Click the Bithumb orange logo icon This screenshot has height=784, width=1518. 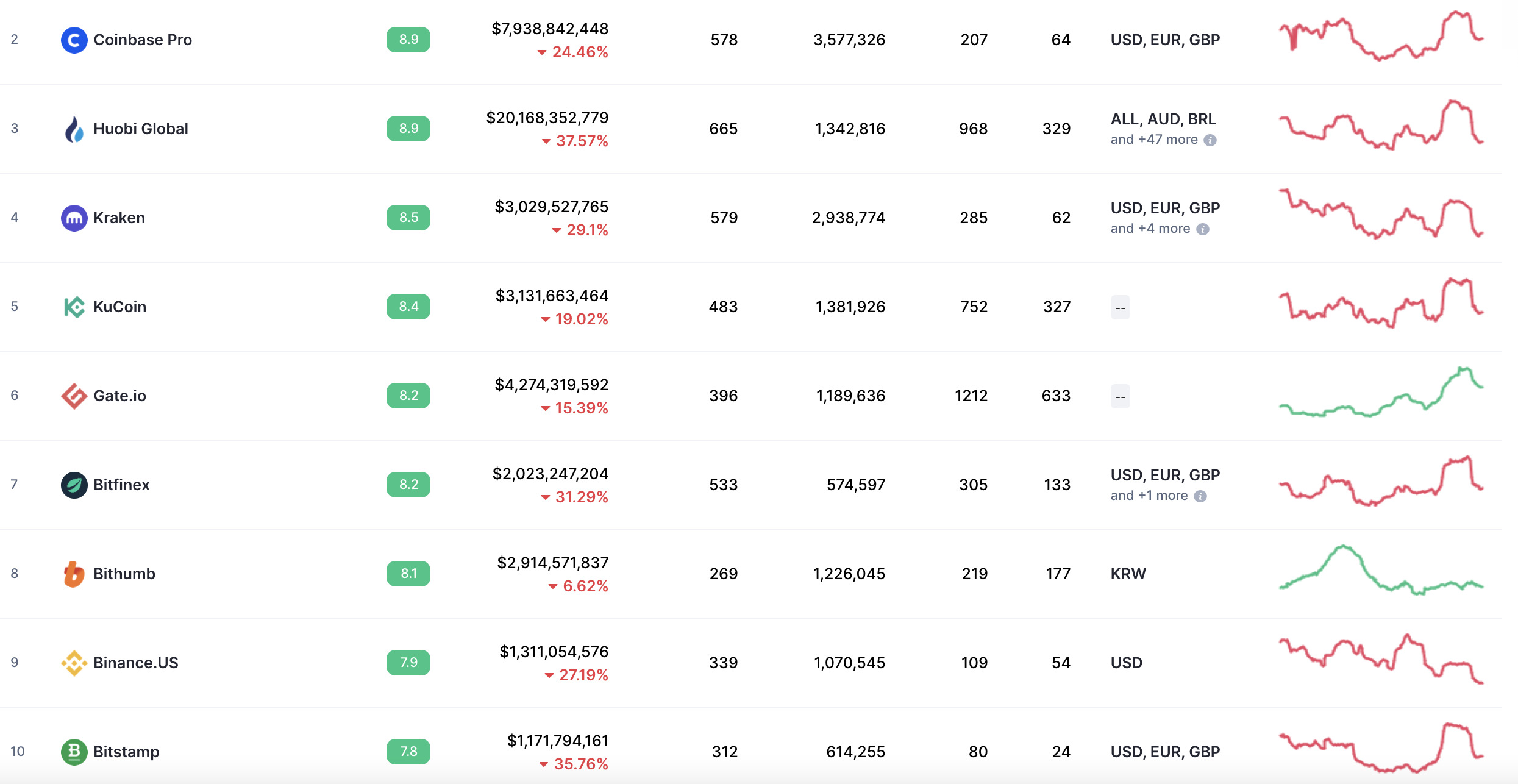[74, 574]
